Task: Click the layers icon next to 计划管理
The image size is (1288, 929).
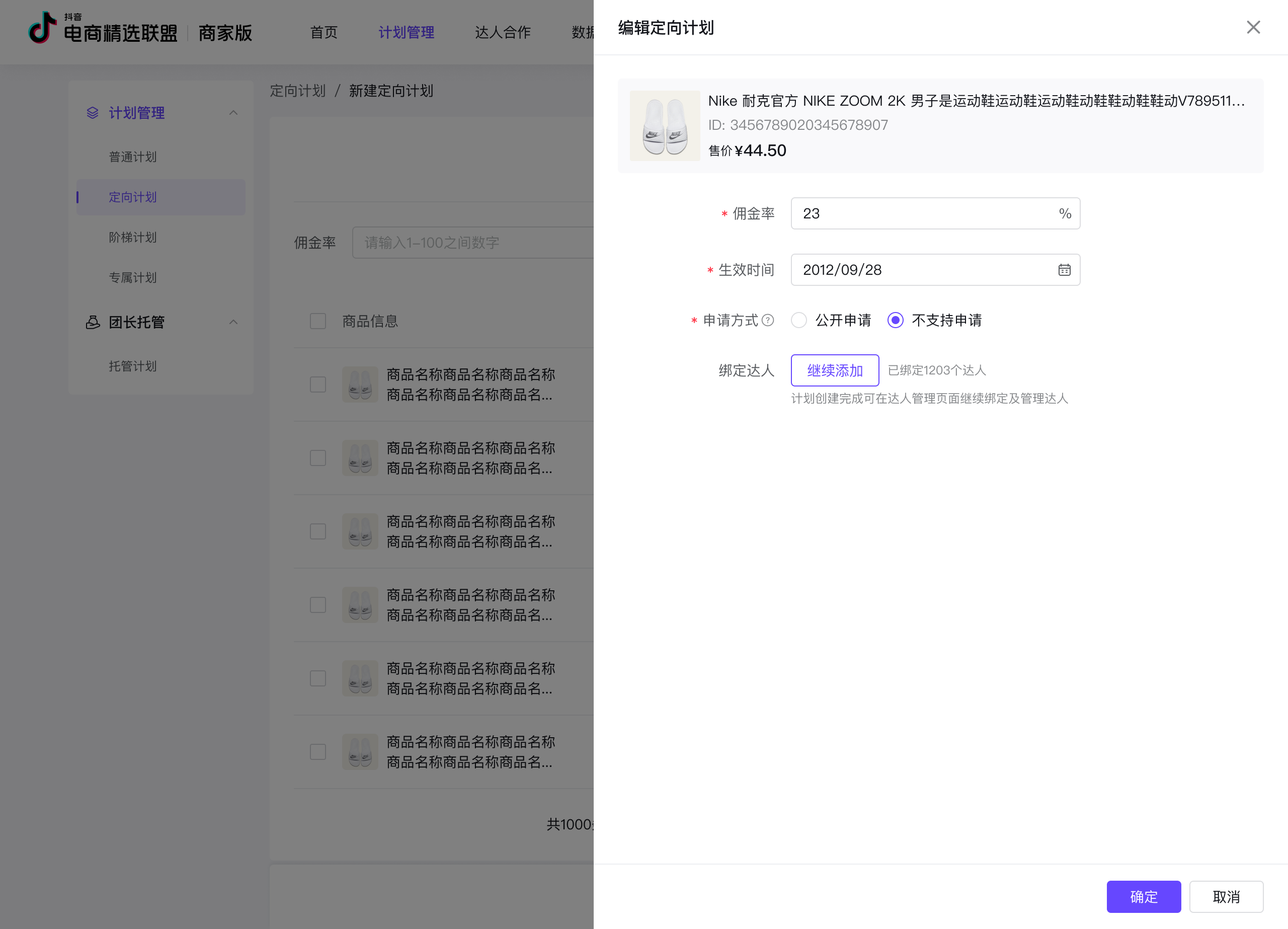Action: click(93, 113)
